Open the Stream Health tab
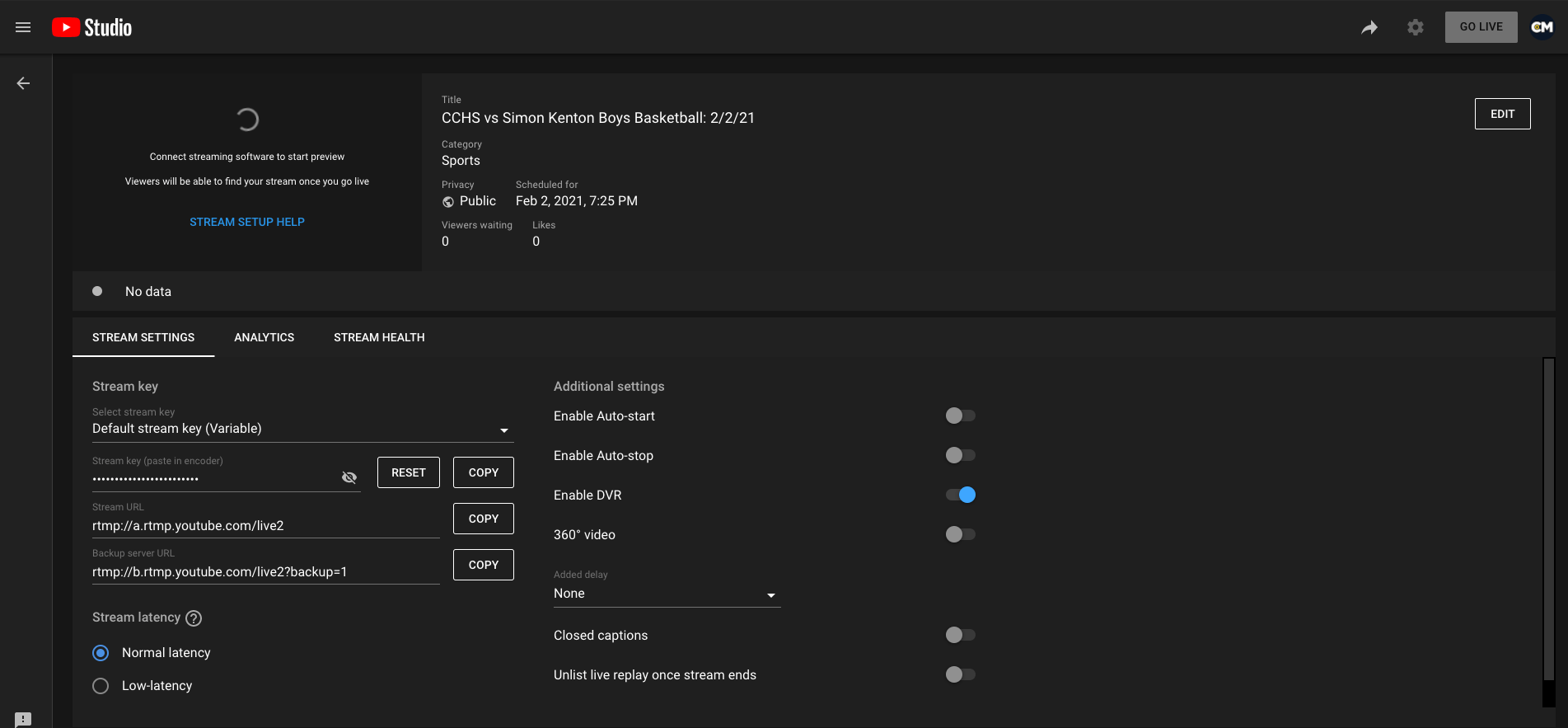This screenshot has height=728, width=1568. (x=379, y=337)
